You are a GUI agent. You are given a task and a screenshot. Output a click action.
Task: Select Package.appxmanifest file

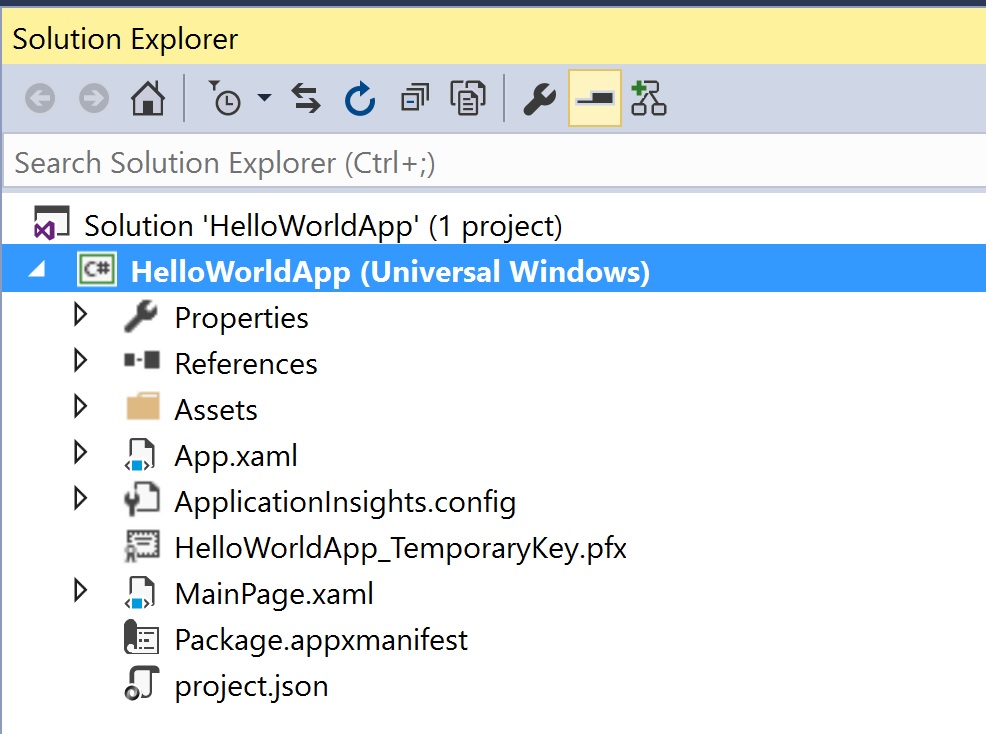pyautogui.click(x=321, y=640)
